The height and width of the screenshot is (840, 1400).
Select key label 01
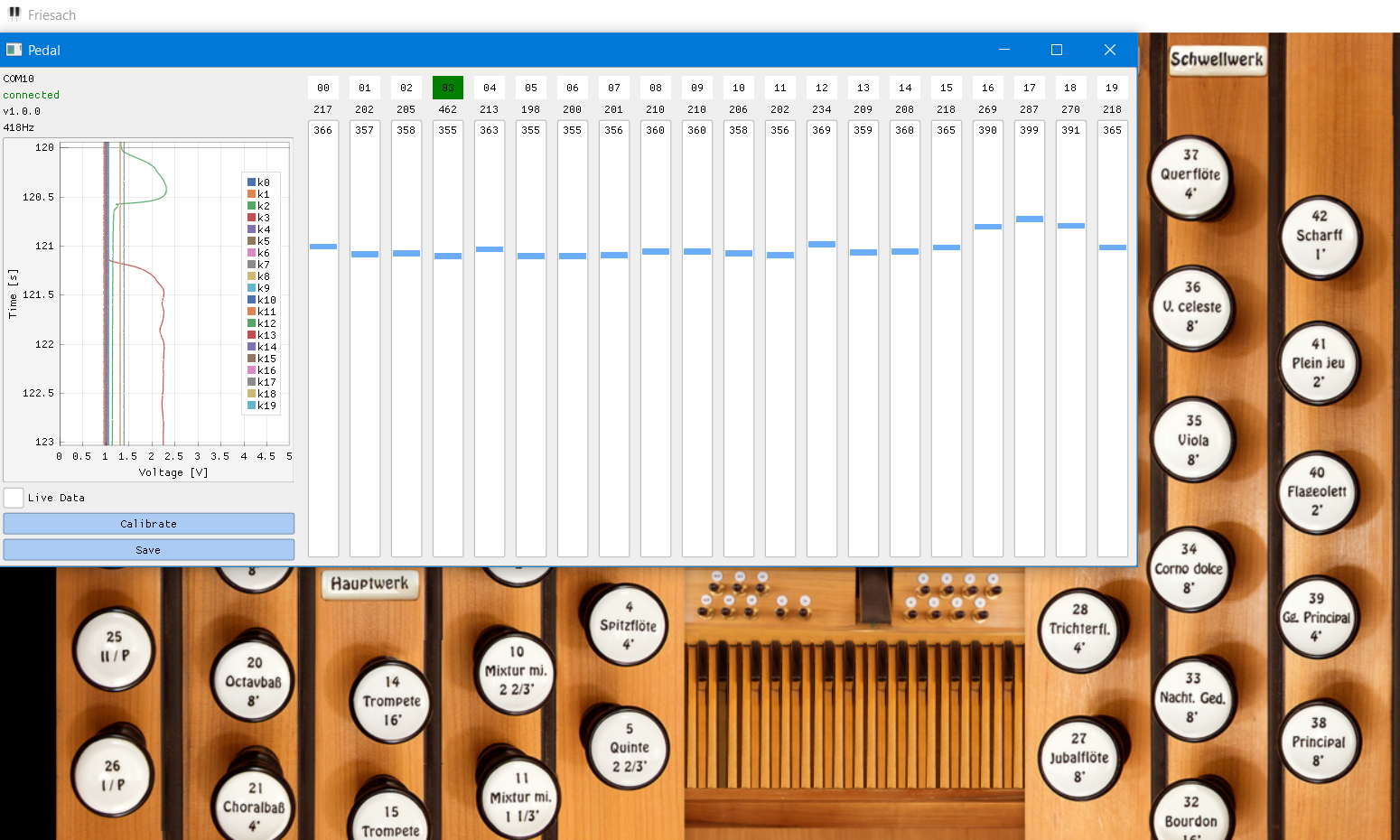point(365,88)
